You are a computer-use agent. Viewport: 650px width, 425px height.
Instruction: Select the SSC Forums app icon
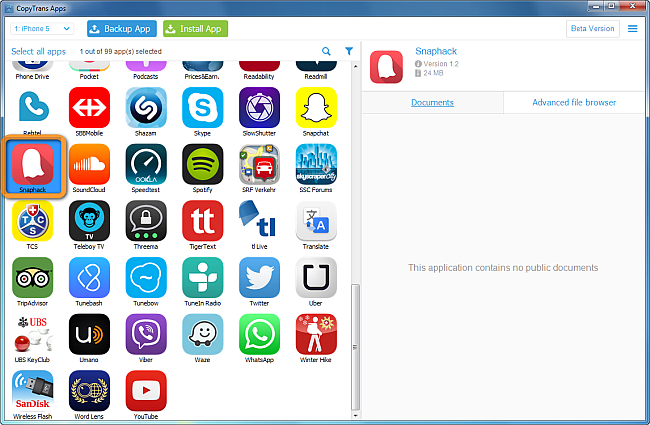tap(316, 164)
